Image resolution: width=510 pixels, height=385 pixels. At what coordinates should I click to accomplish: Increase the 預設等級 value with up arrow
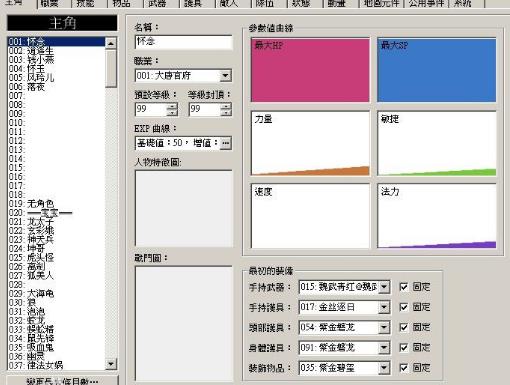(172, 106)
